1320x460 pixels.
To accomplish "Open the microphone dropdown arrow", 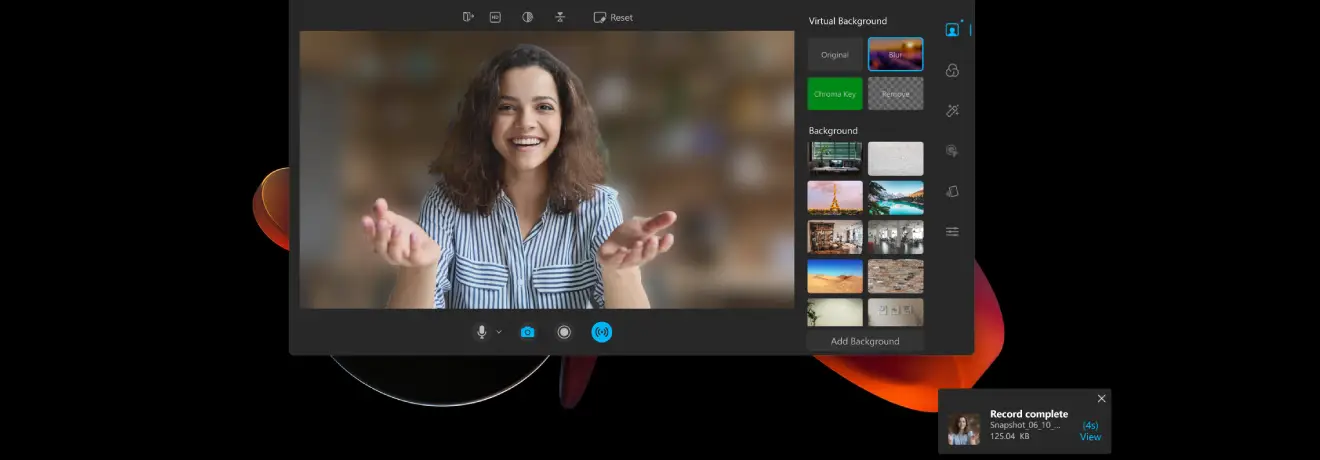I will click(x=499, y=332).
